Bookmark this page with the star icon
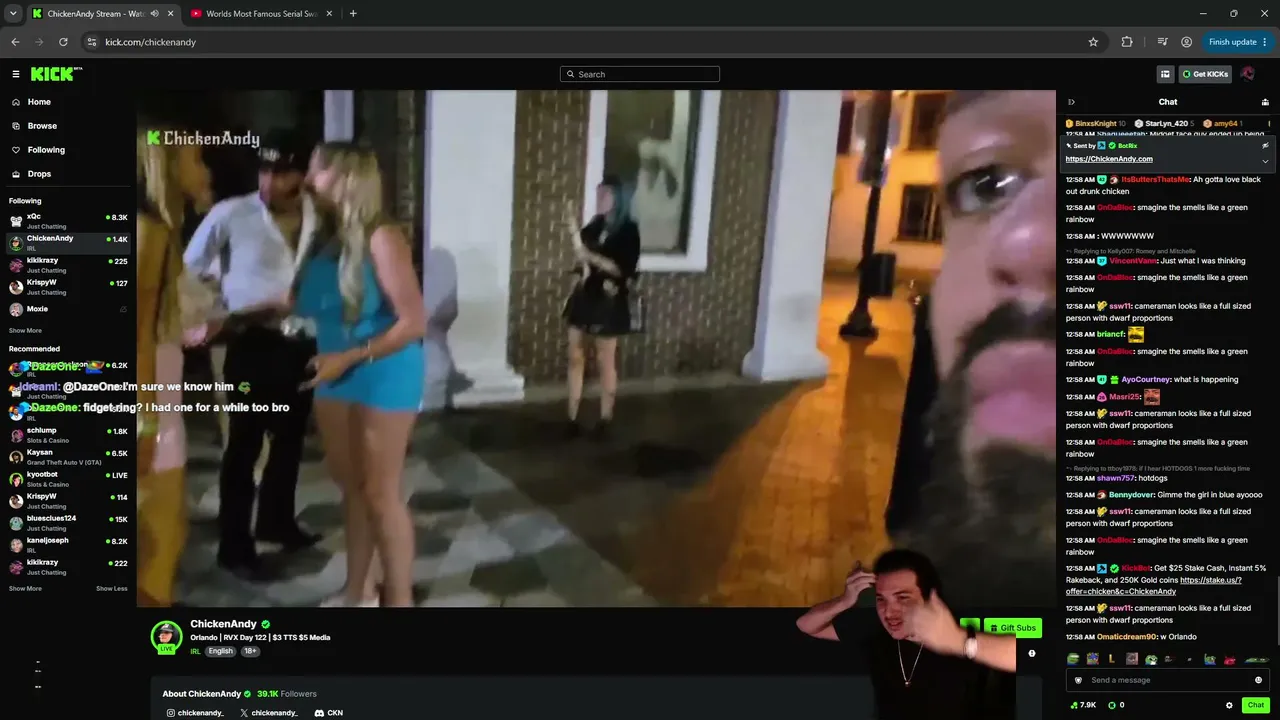 (1093, 42)
